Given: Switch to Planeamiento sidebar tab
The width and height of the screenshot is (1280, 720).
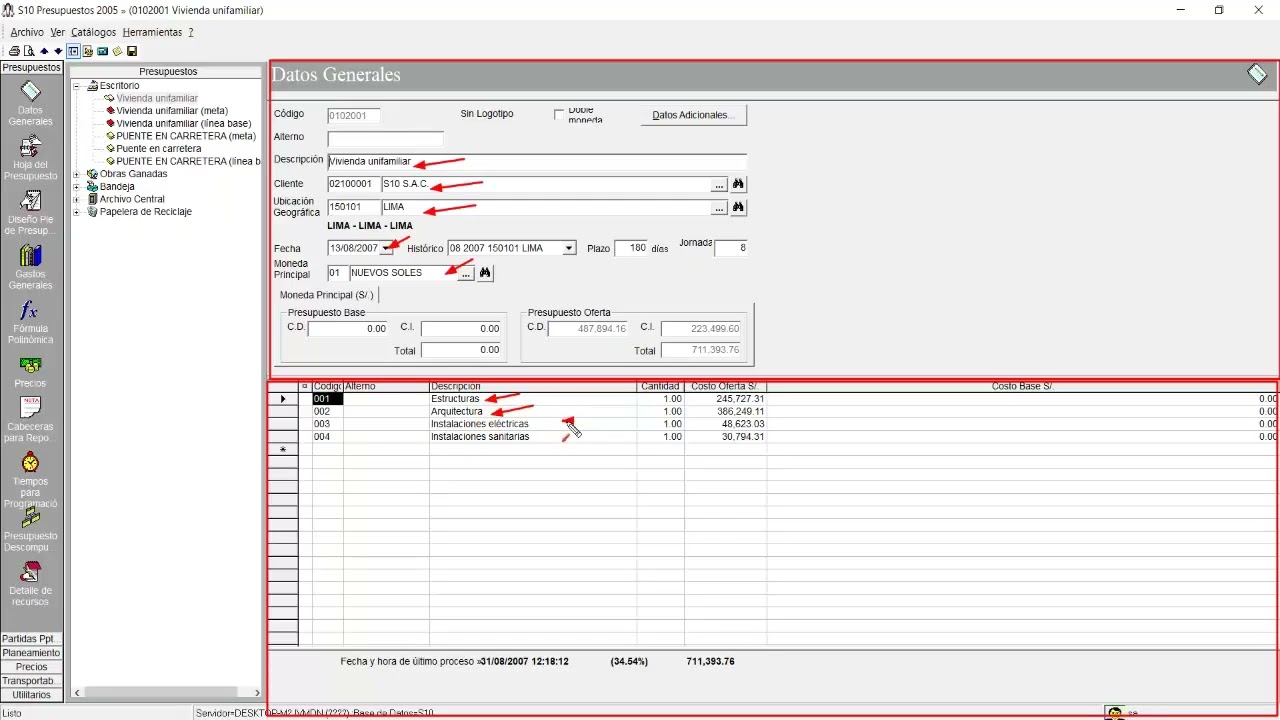Looking at the screenshot, I should tap(31, 653).
